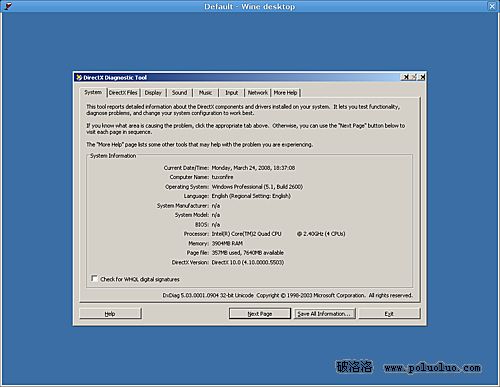Click the Default - Wine desktop title bar
The height and width of the screenshot is (387, 500).
[x=249, y=6]
